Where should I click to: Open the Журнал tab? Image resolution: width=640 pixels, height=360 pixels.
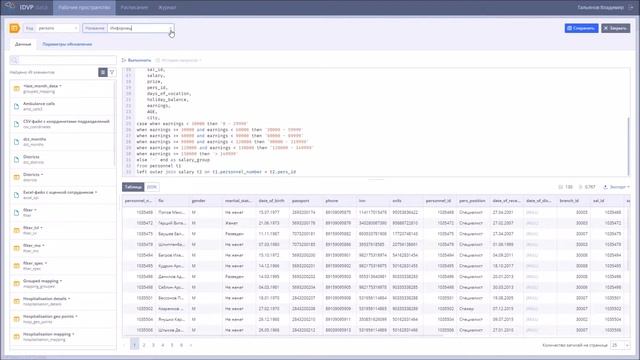point(167,7)
